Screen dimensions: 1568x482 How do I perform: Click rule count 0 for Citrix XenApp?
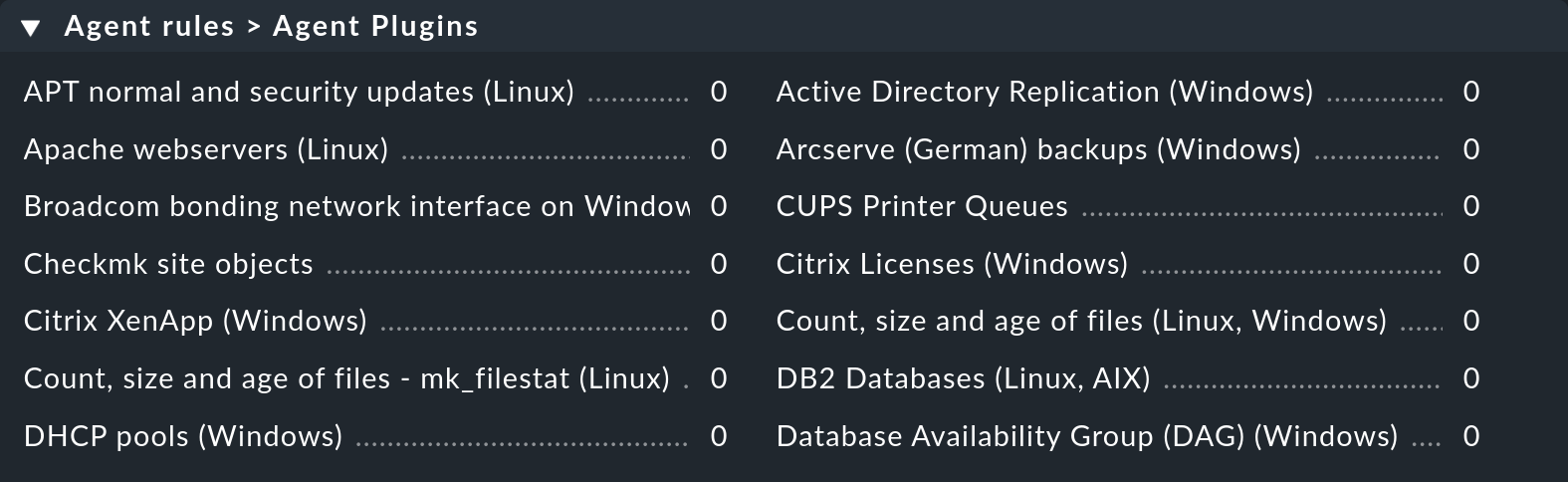[x=719, y=321]
